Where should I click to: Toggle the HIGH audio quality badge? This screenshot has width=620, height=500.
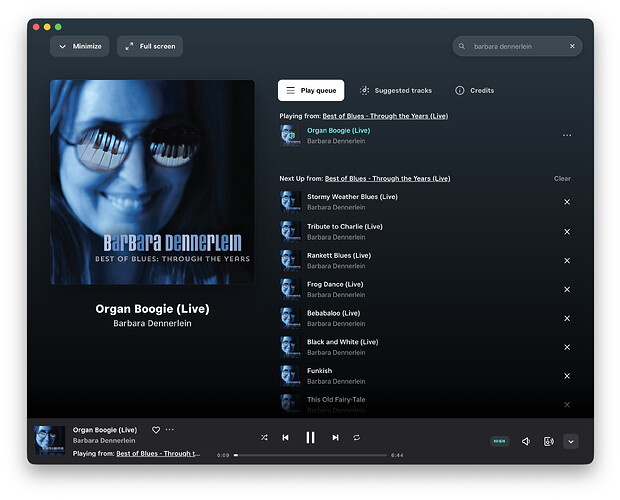click(x=499, y=441)
